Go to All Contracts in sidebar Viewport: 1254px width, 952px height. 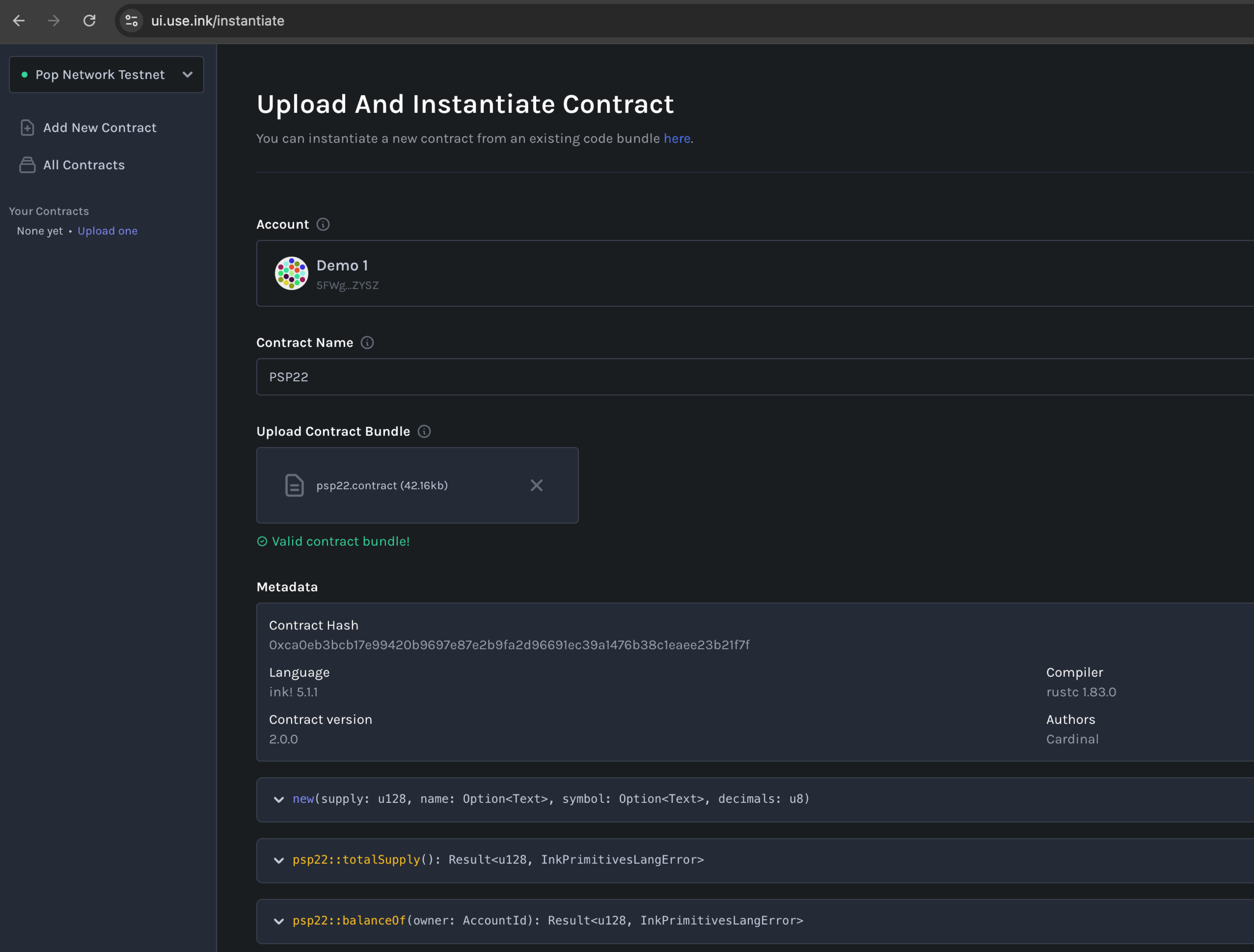point(83,165)
